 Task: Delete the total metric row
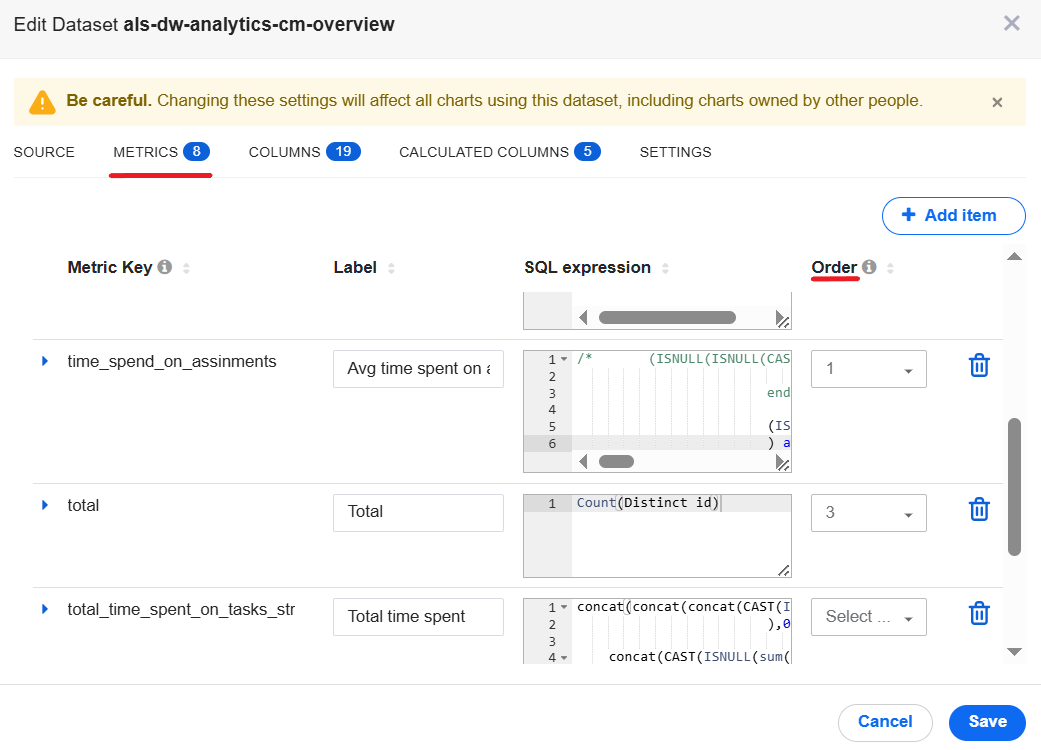pos(979,510)
